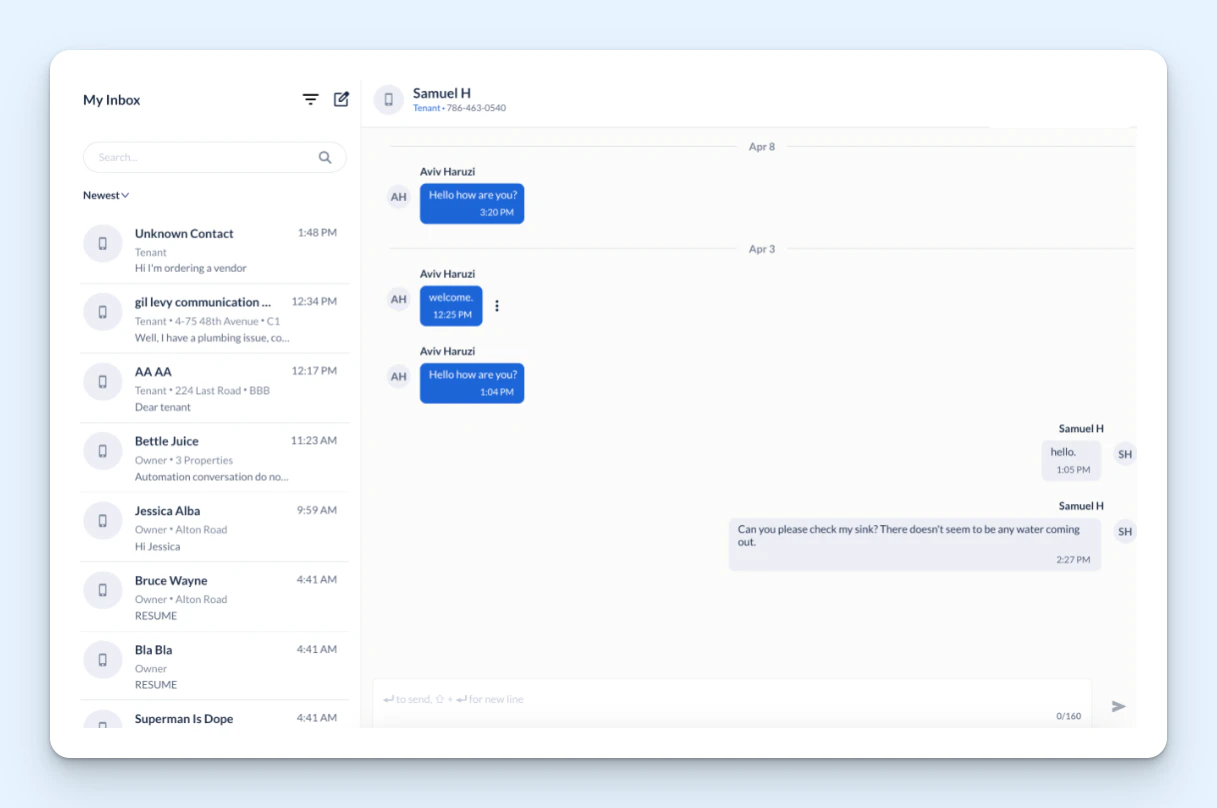This screenshot has width=1217, height=808.
Task: Open the three-dot menu on the welcome message
Action: (x=497, y=305)
